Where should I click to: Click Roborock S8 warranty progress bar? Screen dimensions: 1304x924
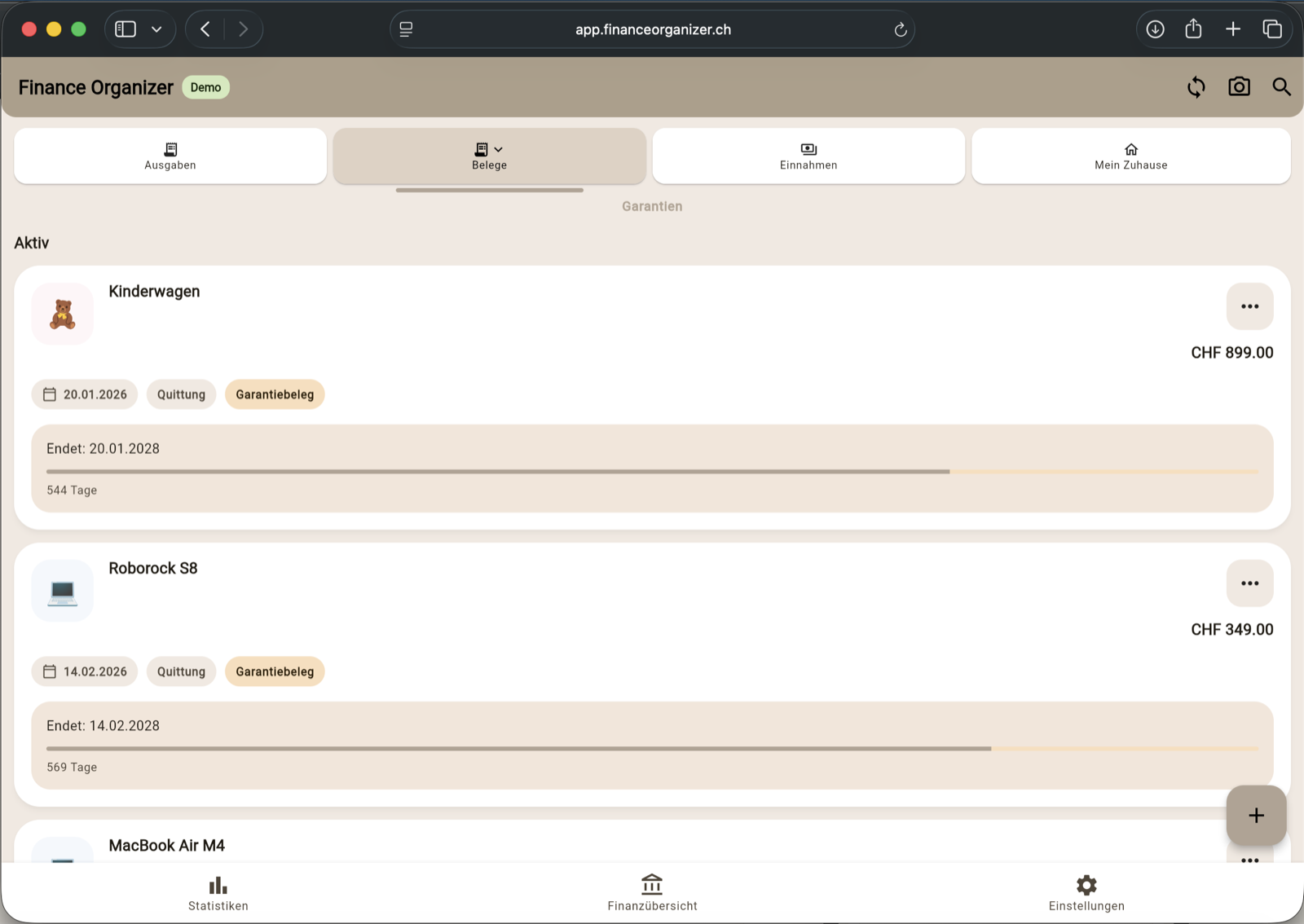(x=652, y=748)
